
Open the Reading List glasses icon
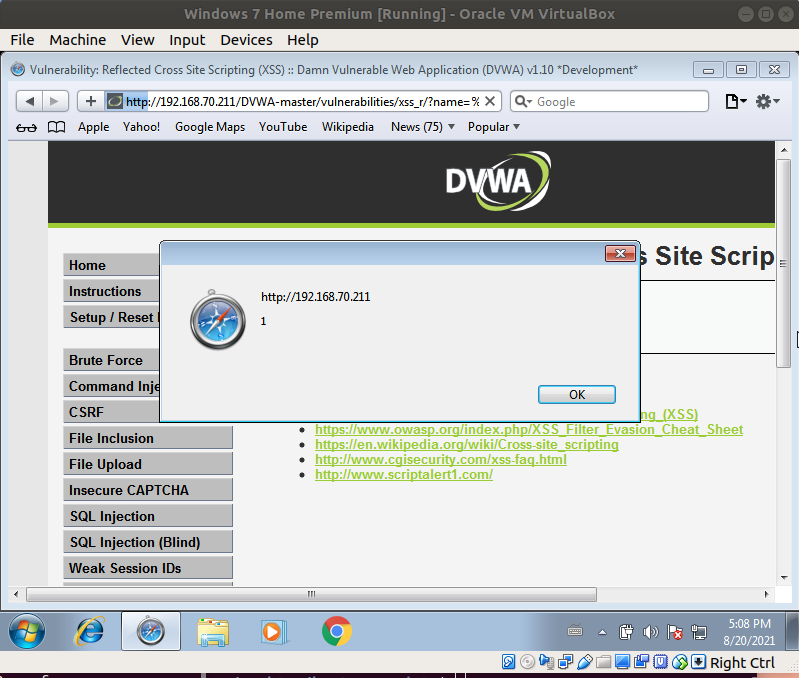point(26,127)
